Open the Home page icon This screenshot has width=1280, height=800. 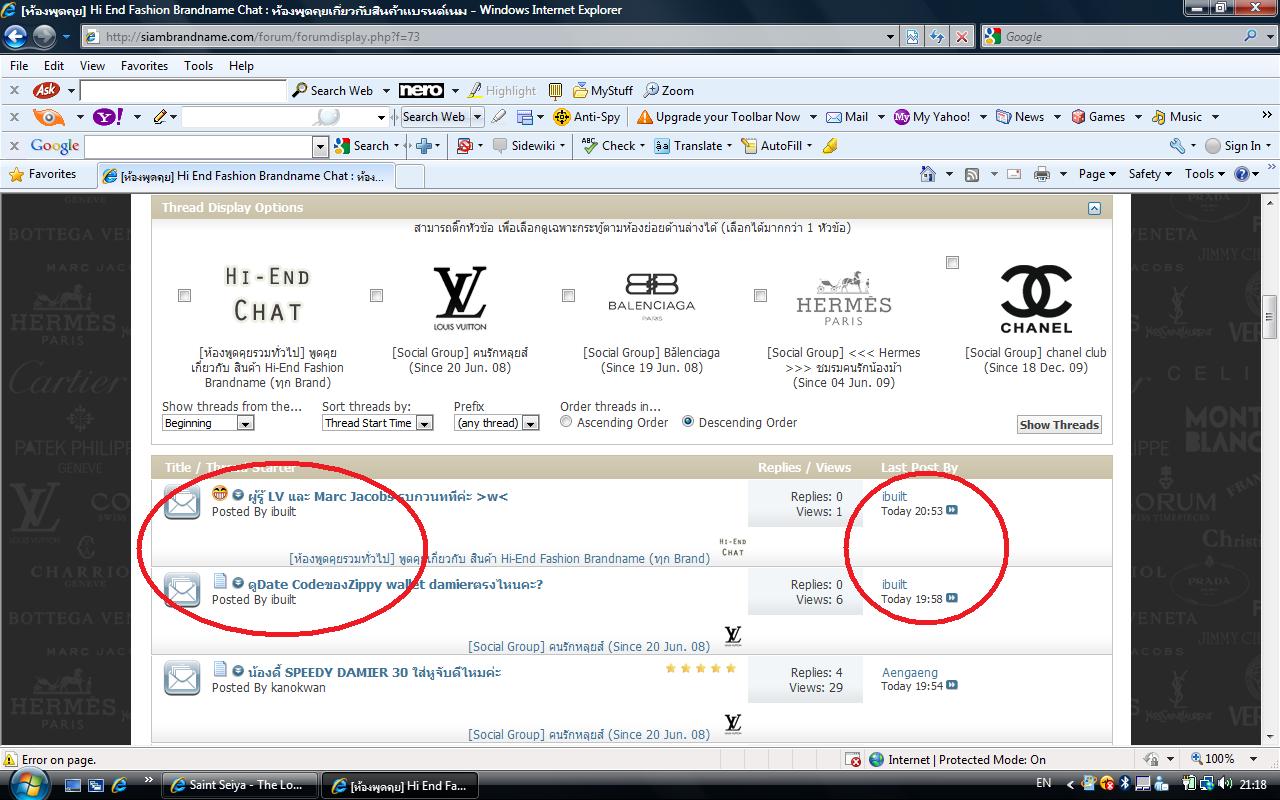(x=928, y=174)
